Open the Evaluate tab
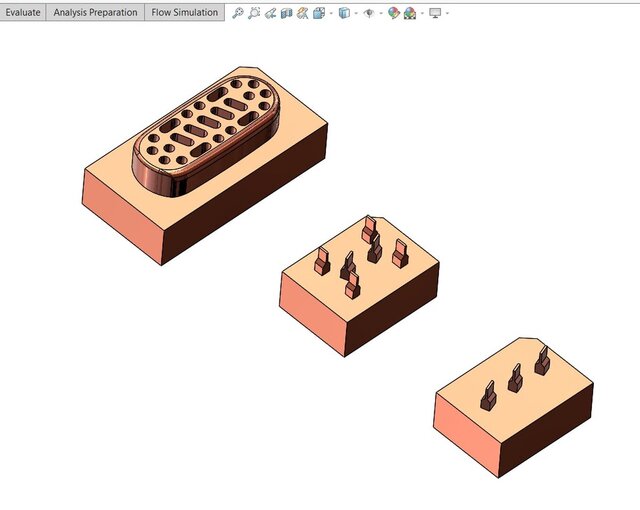 pyautogui.click(x=22, y=13)
